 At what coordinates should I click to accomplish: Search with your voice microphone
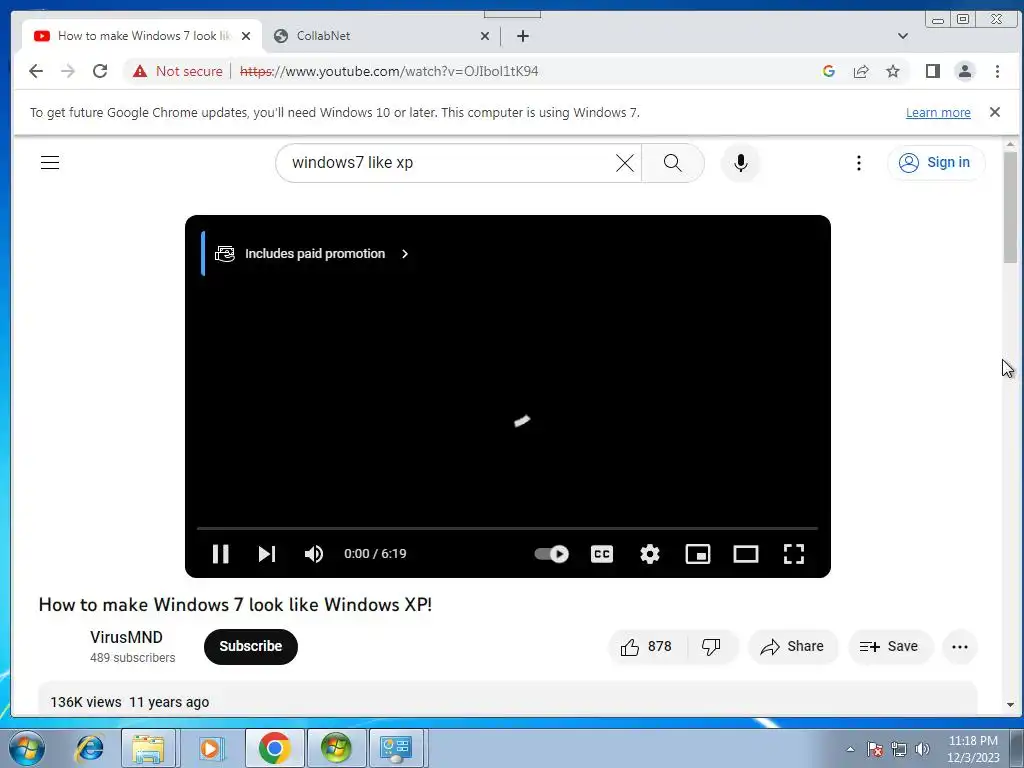click(741, 163)
